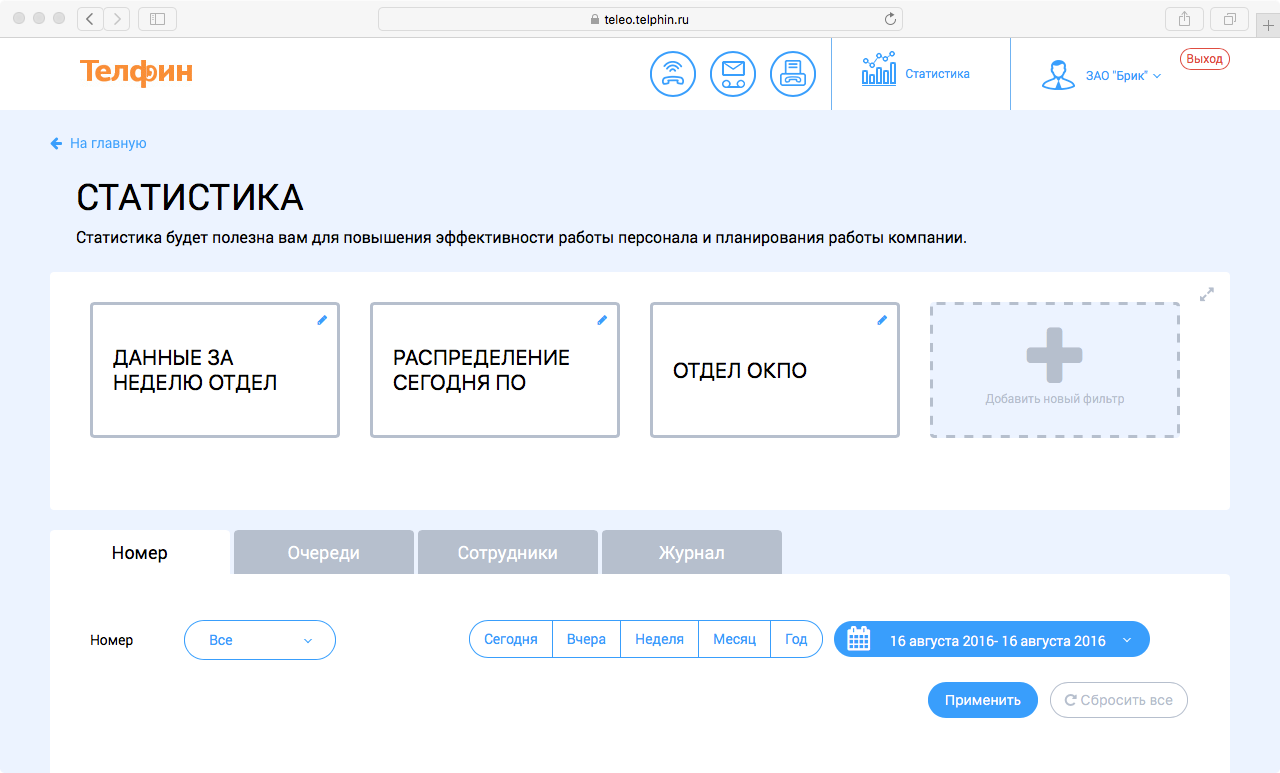Select the Сегодня period option
1280x773 pixels.
click(x=511, y=640)
